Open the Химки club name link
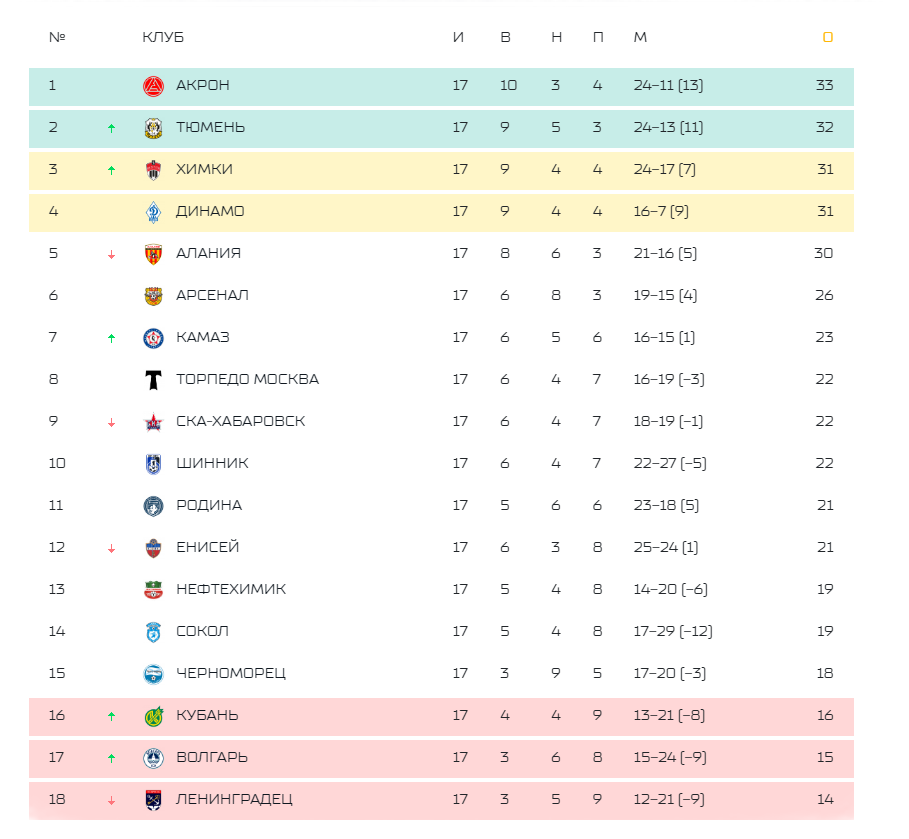 (x=204, y=169)
